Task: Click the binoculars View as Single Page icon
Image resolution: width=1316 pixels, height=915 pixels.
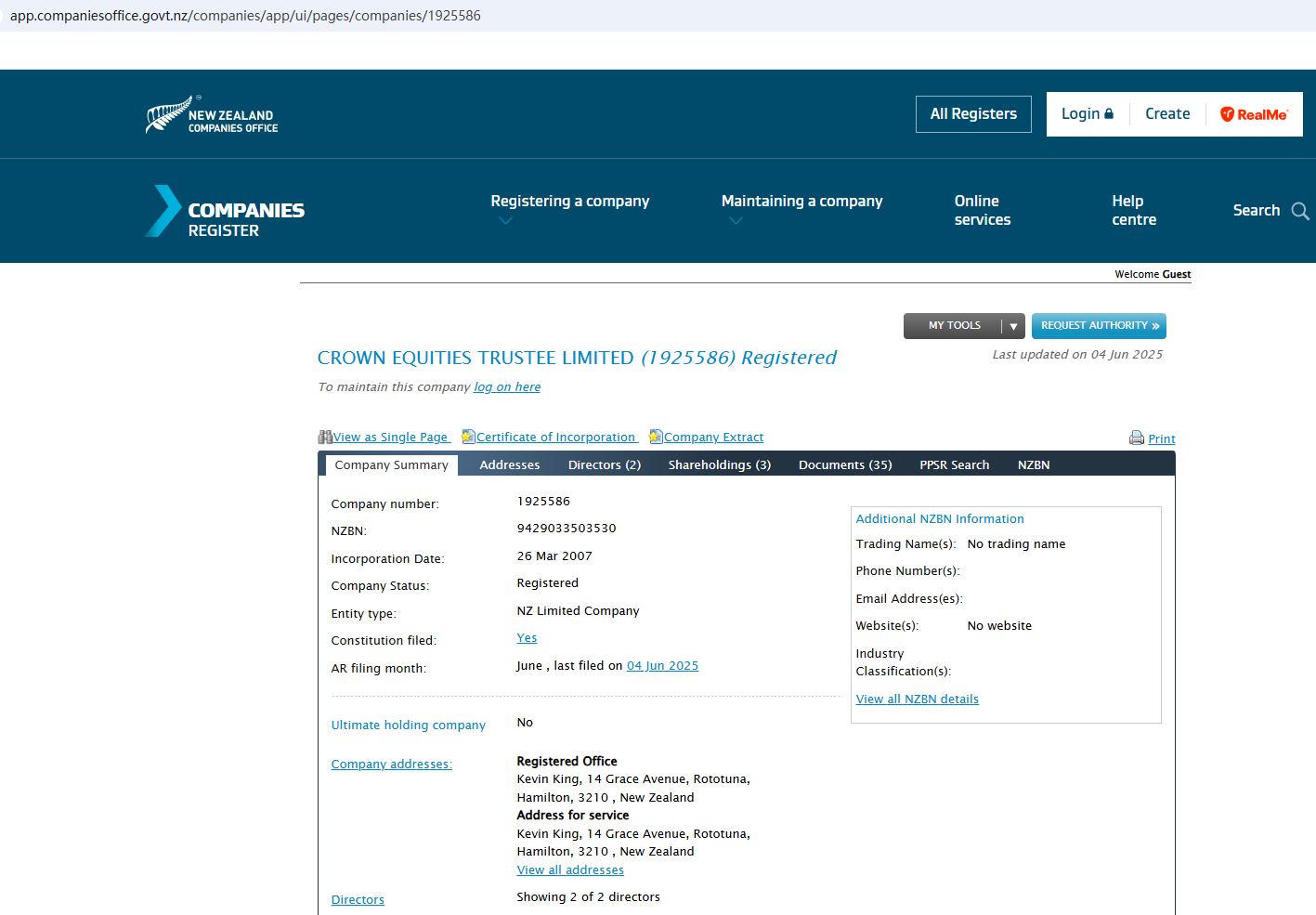Action: 325,437
